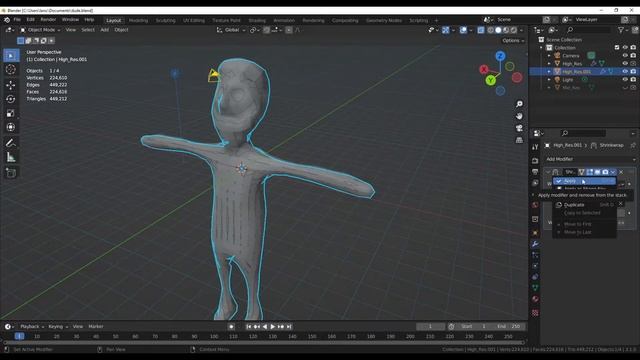Click the pan hand viewport icon

click(519, 116)
